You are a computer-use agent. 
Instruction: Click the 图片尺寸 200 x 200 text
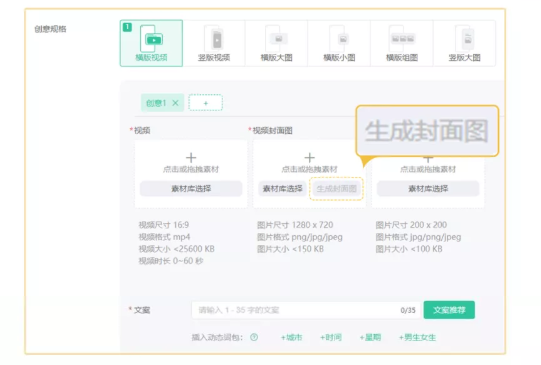pyautogui.click(x=411, y=225)
